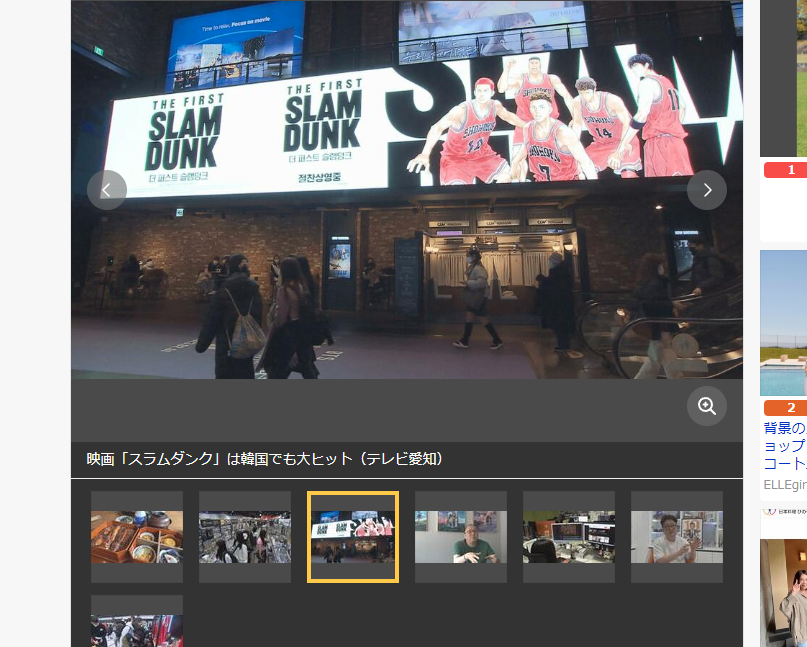The width and height of the screenshot is (807, 647).
Task: Click the ELLEgirl source label
Action: pos(785,485)
